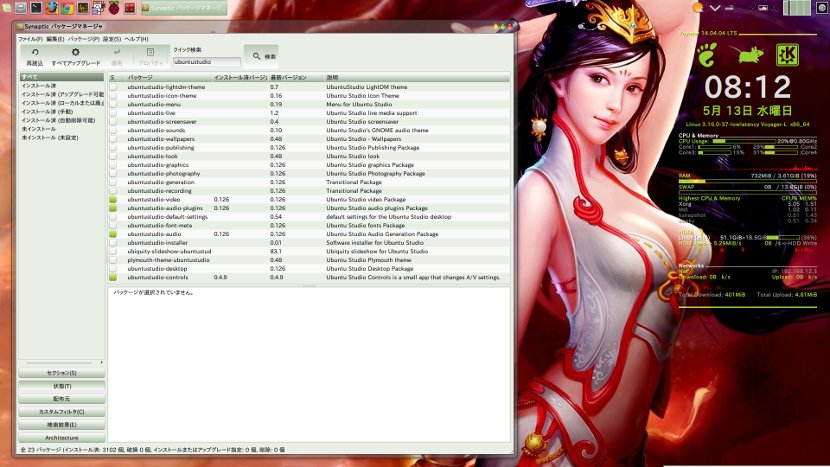This screenshot has width=830, height=467.
Task: Open the 設定(S) menu
Action: (112, 39)
